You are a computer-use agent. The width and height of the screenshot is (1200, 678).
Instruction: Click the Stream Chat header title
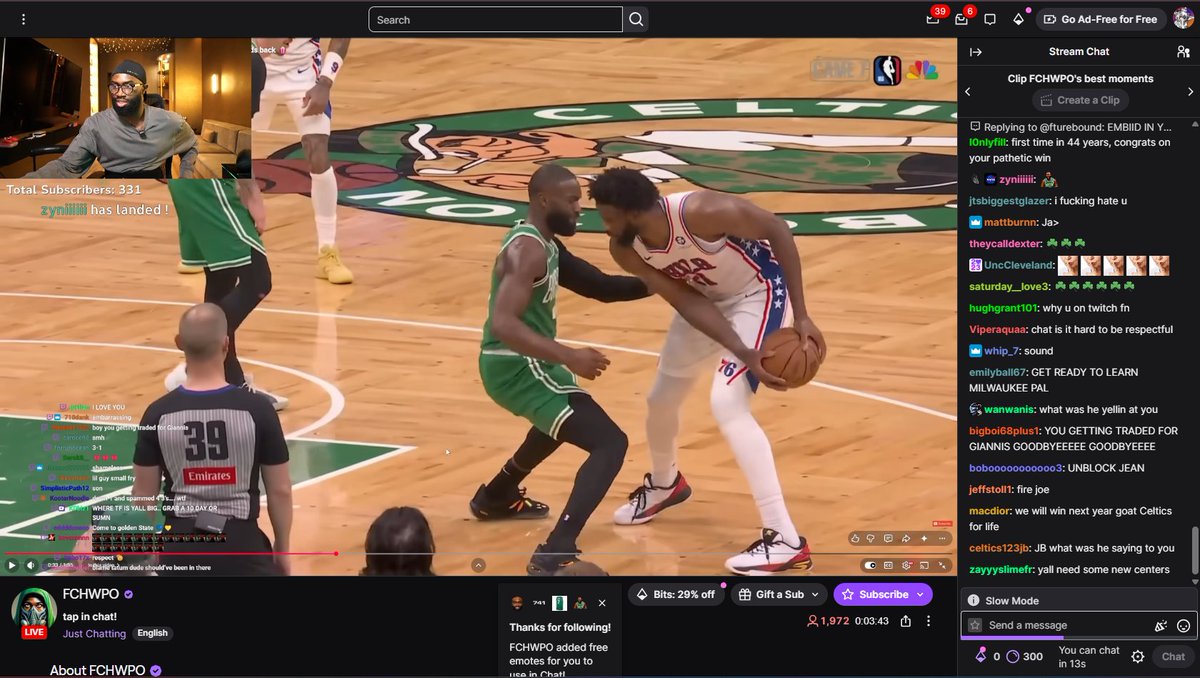point(1079,52)
